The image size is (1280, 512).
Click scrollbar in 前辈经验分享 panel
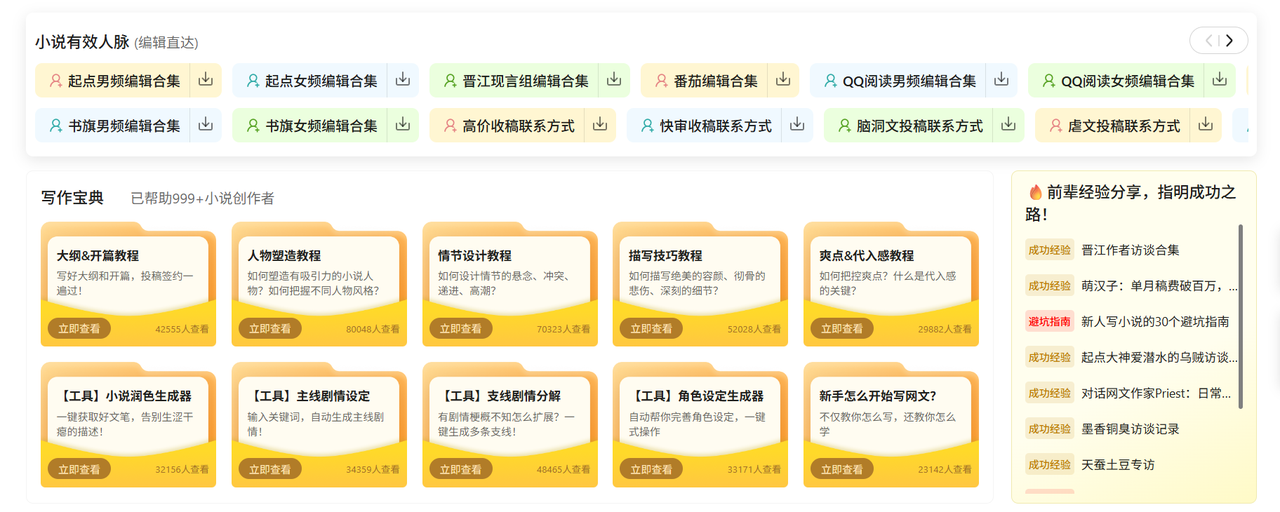(x=1241, y=315)
